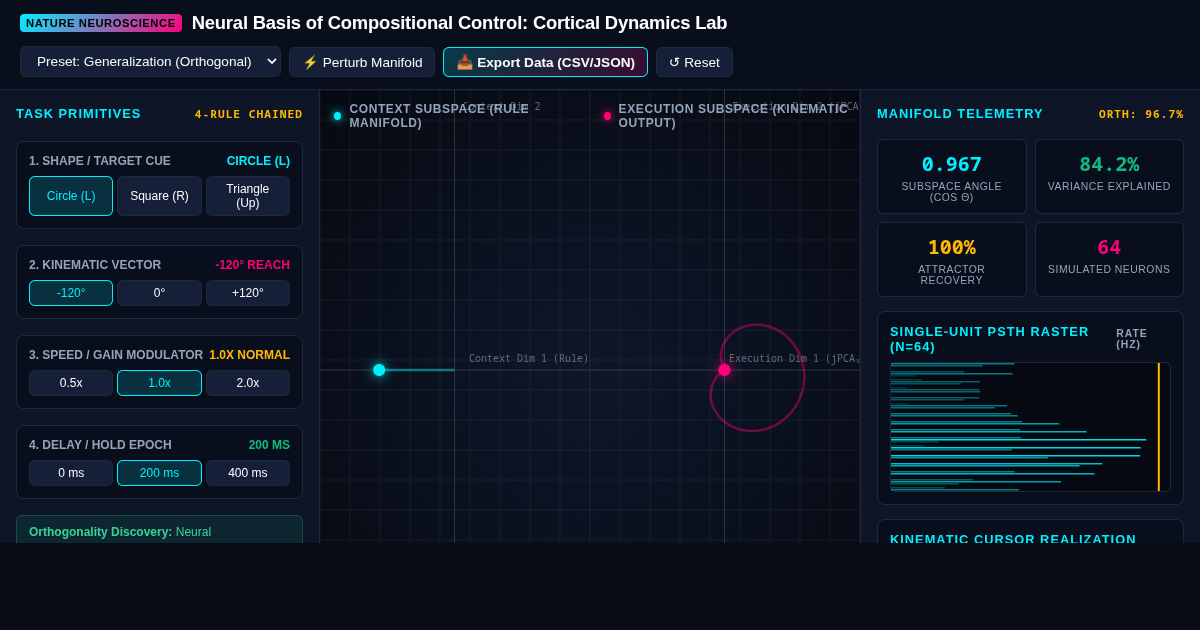The image size is (1200, 630).
Task: Click the Subspace Angle 0.967 card
Action: coord(952,176)
